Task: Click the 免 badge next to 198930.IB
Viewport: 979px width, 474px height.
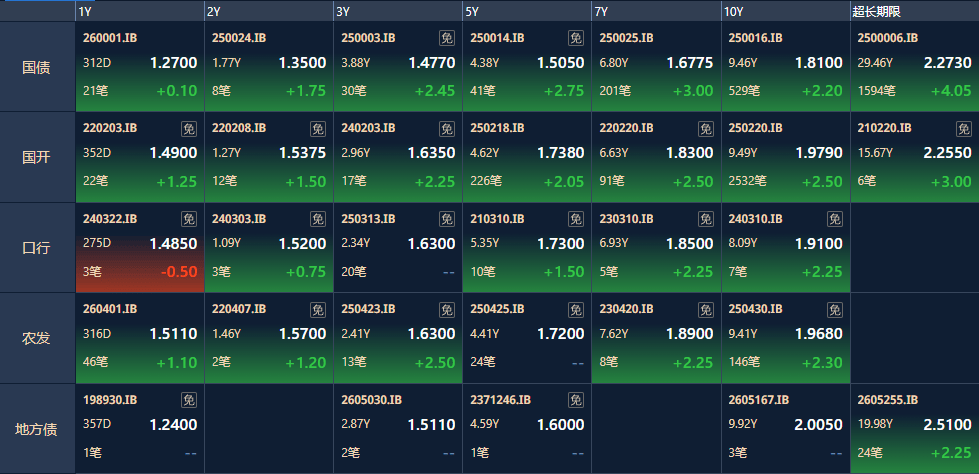Action: [188, 399]
